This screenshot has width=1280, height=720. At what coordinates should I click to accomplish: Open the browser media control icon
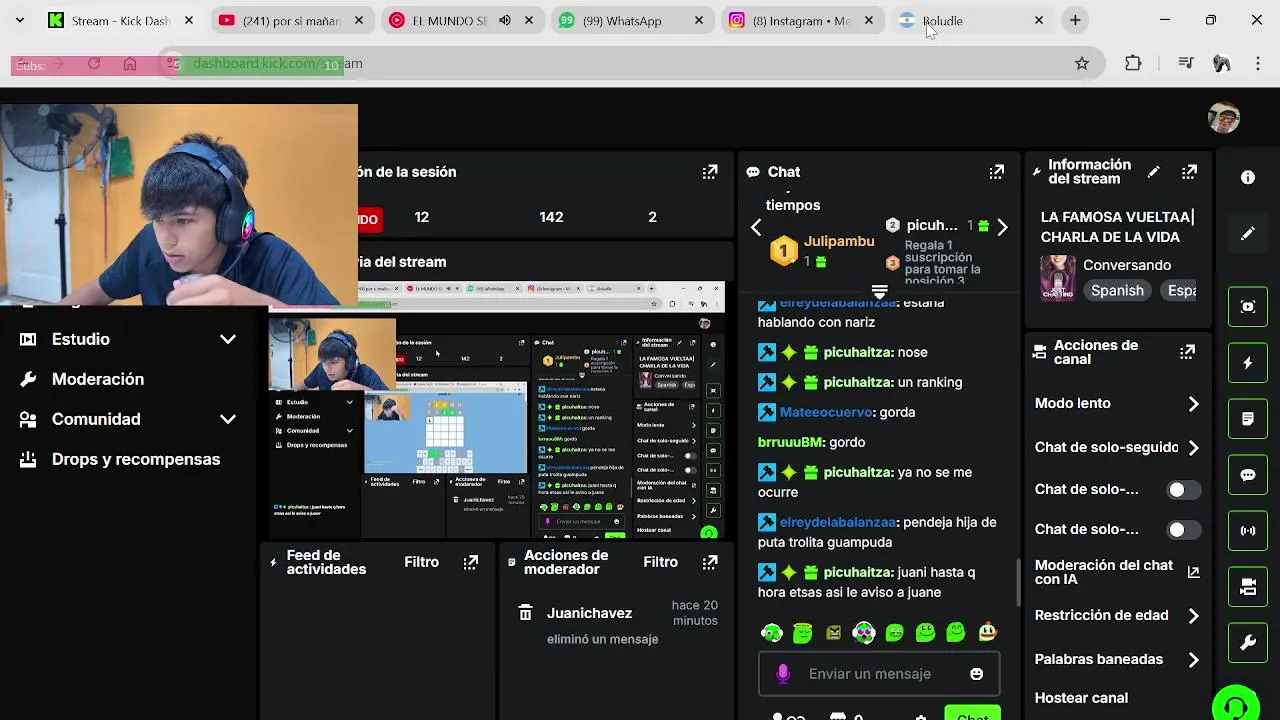tap(1186, 63)
